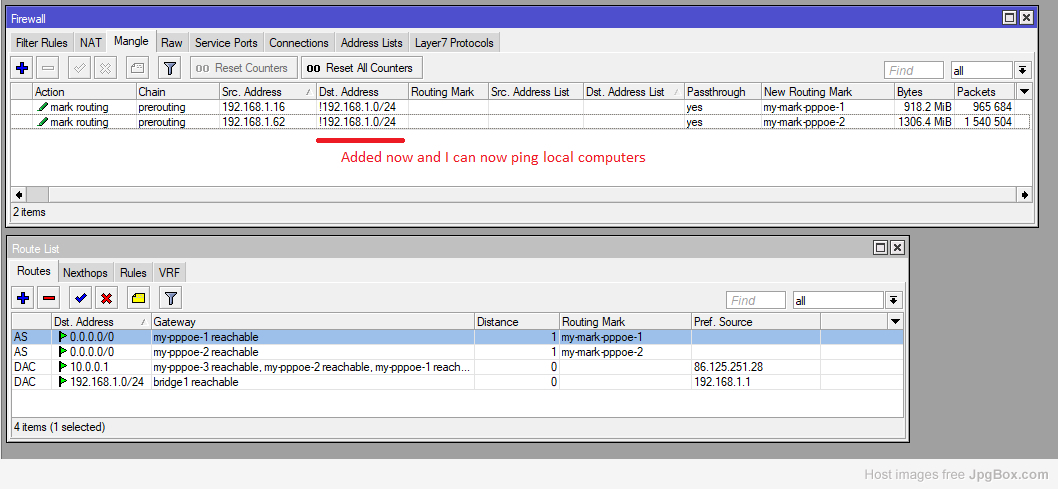Click the comment icon in Firewall toolbar
This screenshot has width=1058, height=489.
pos(137,68)
